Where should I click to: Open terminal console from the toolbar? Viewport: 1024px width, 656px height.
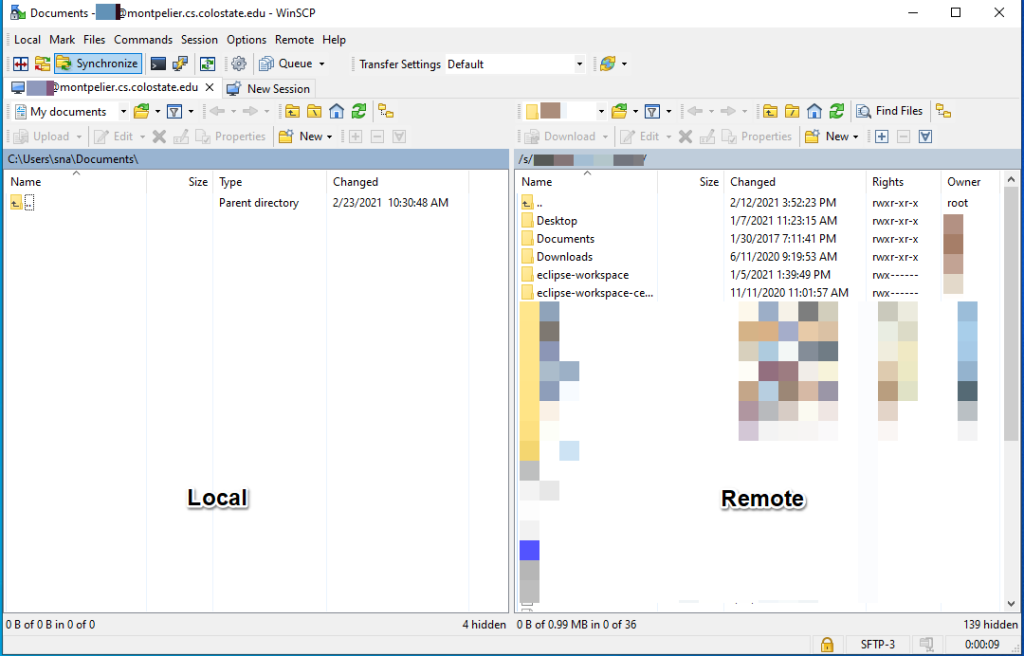click(x=158, y=64)
